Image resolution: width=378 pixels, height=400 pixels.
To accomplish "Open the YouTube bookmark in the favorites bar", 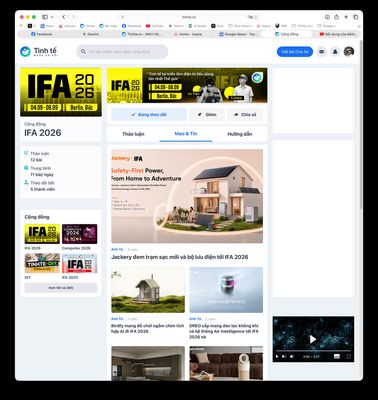I will (155, 26).
